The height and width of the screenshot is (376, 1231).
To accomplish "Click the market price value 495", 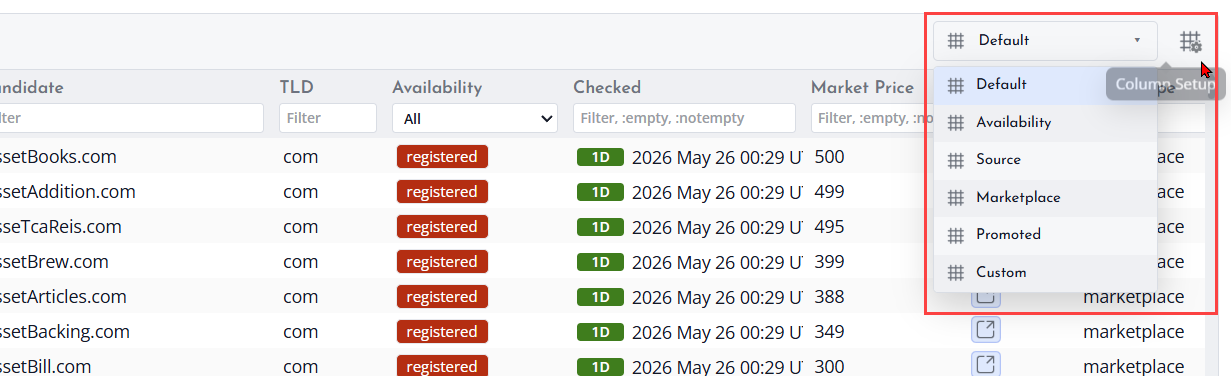I will coord(830,227).
